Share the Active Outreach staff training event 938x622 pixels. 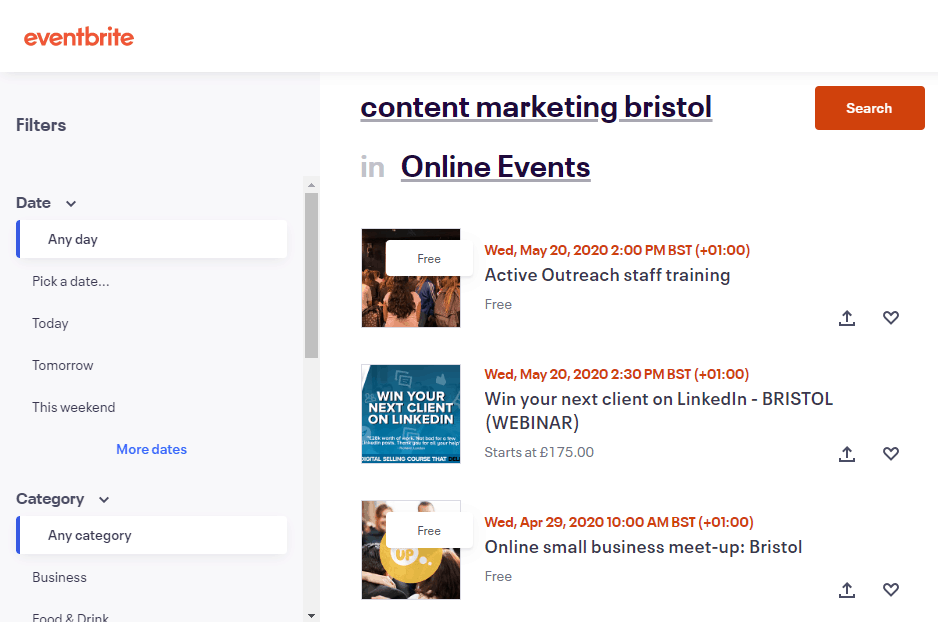[x=846, y=318]
